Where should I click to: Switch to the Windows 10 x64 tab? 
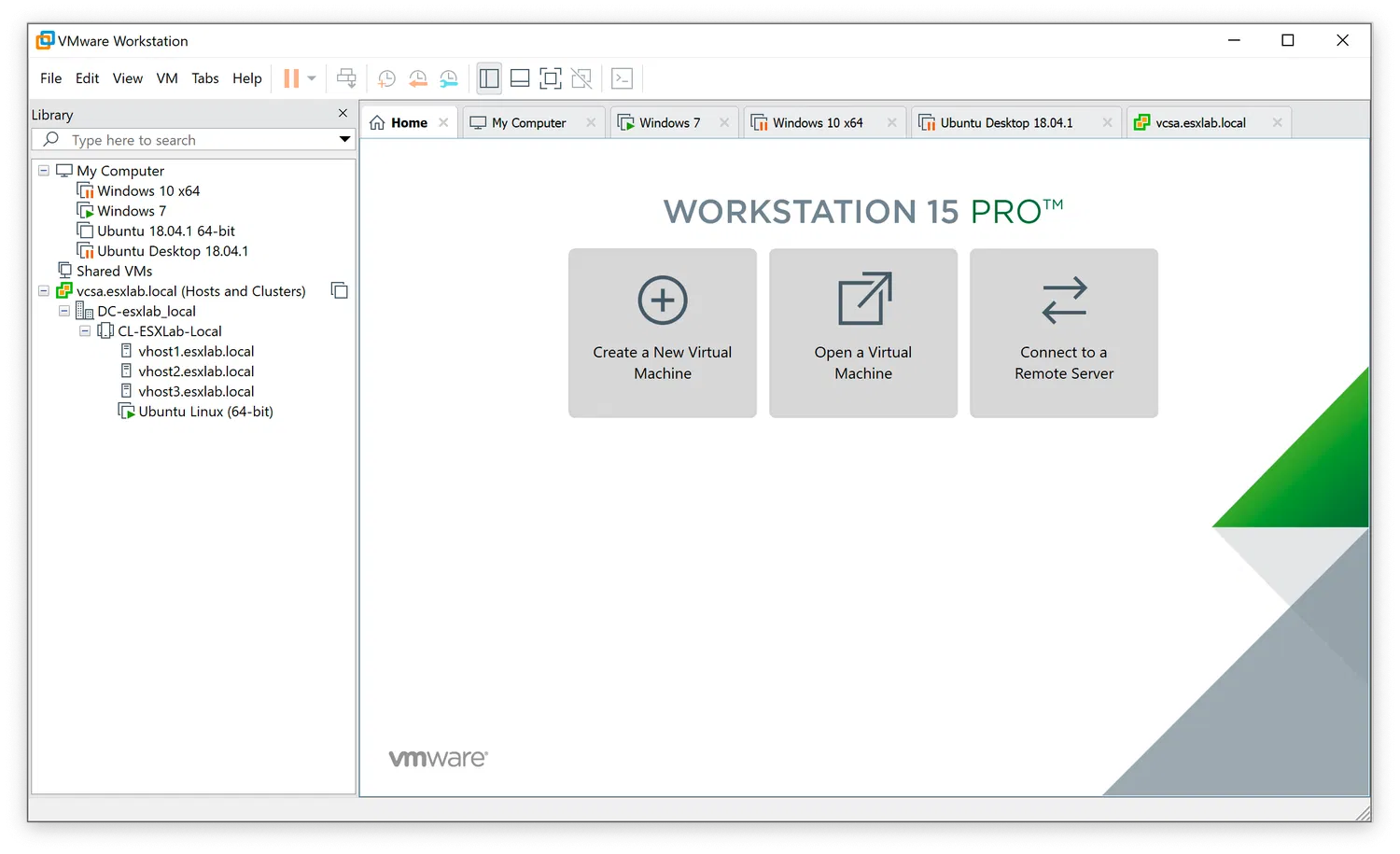coord(819,122)
